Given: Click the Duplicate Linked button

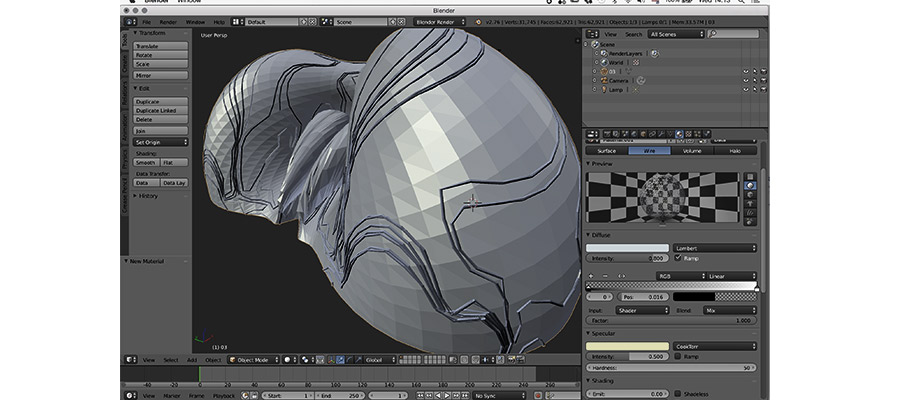Looking at the screenshot, I should click(161, 111).
